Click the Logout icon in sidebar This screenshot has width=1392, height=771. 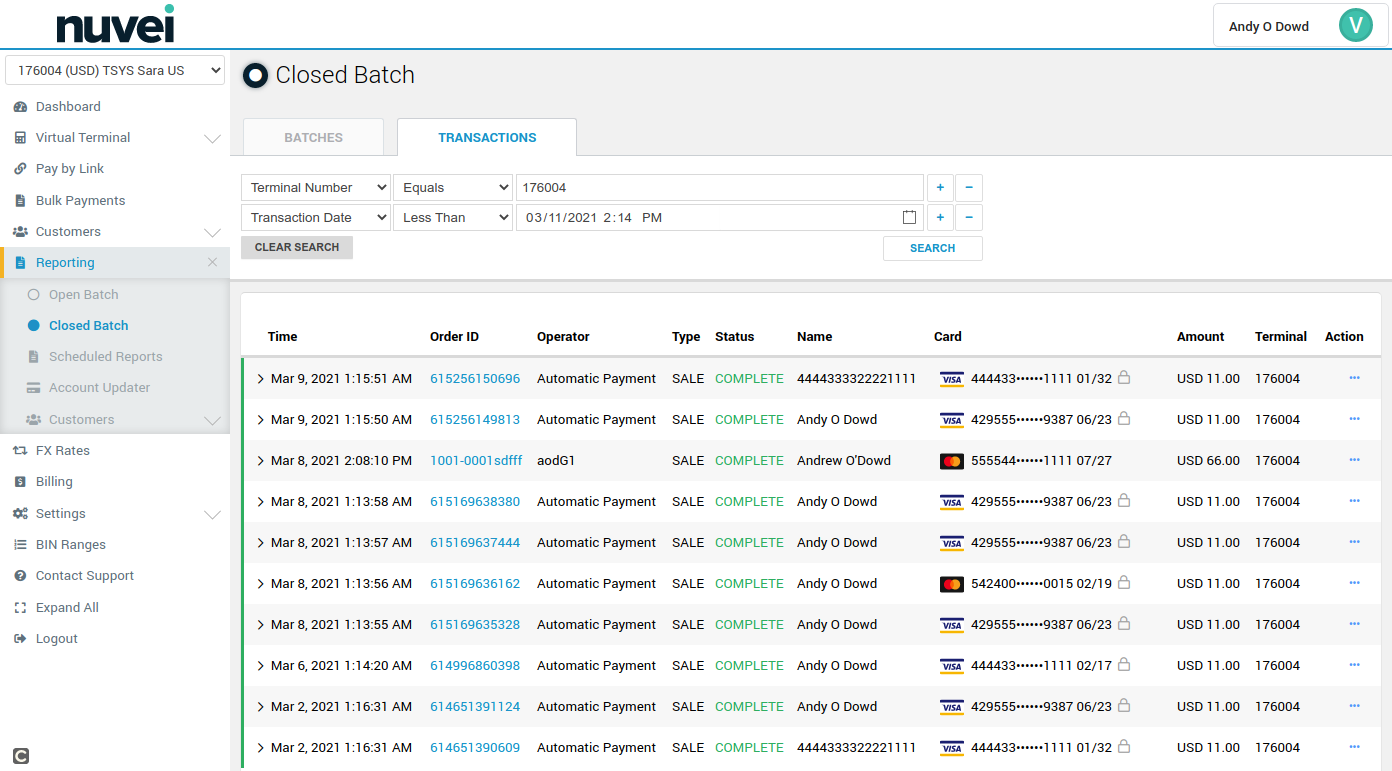pyautogui.click(x=20, y=639)
